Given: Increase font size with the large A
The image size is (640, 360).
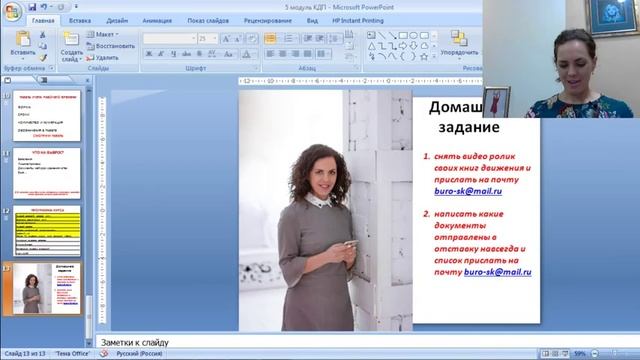Looking at the screenshot, I should pyautogui.click(x=226, y=39).
